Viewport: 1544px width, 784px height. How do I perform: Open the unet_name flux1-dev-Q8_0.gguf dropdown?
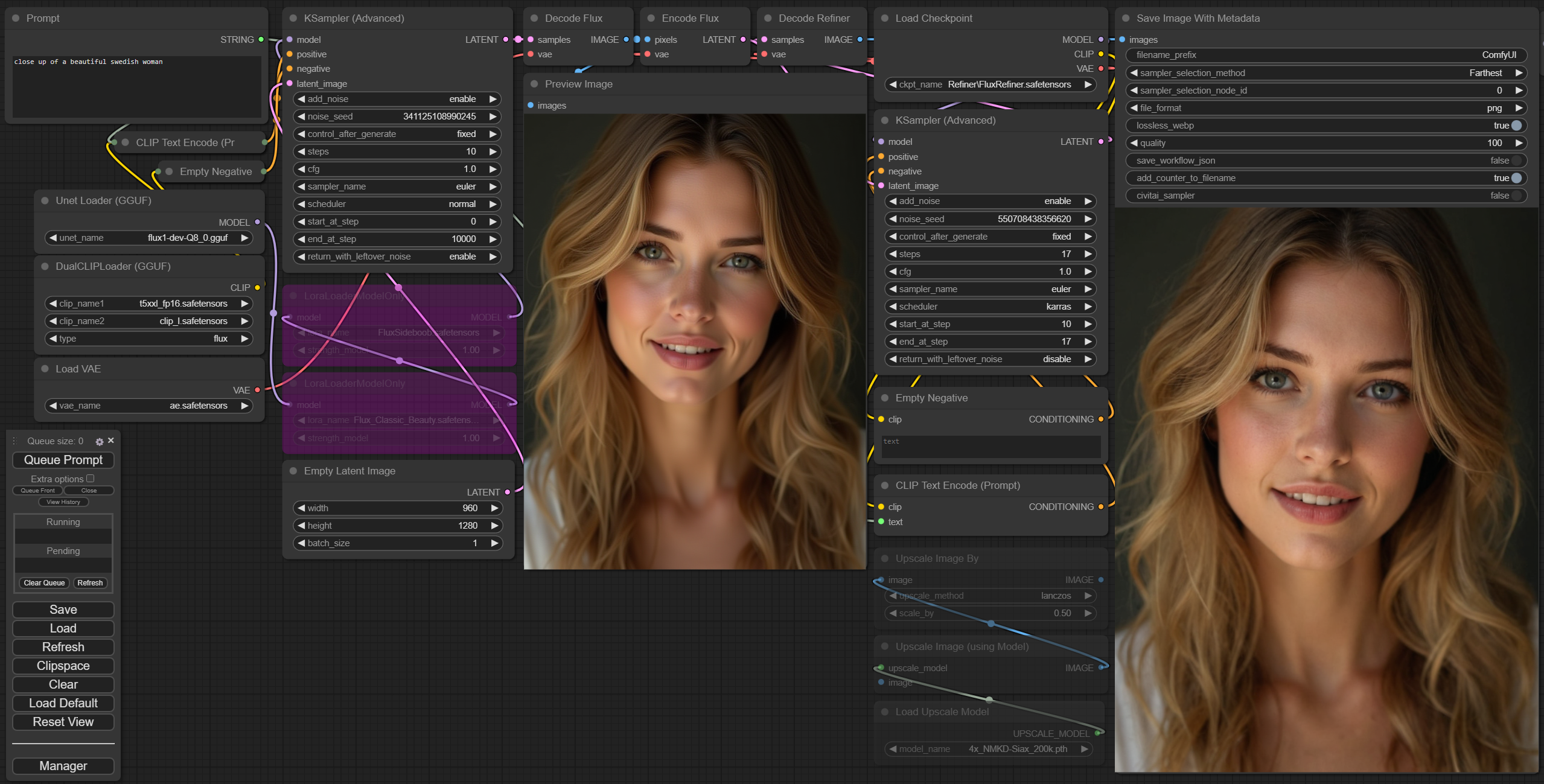point(187,238)
